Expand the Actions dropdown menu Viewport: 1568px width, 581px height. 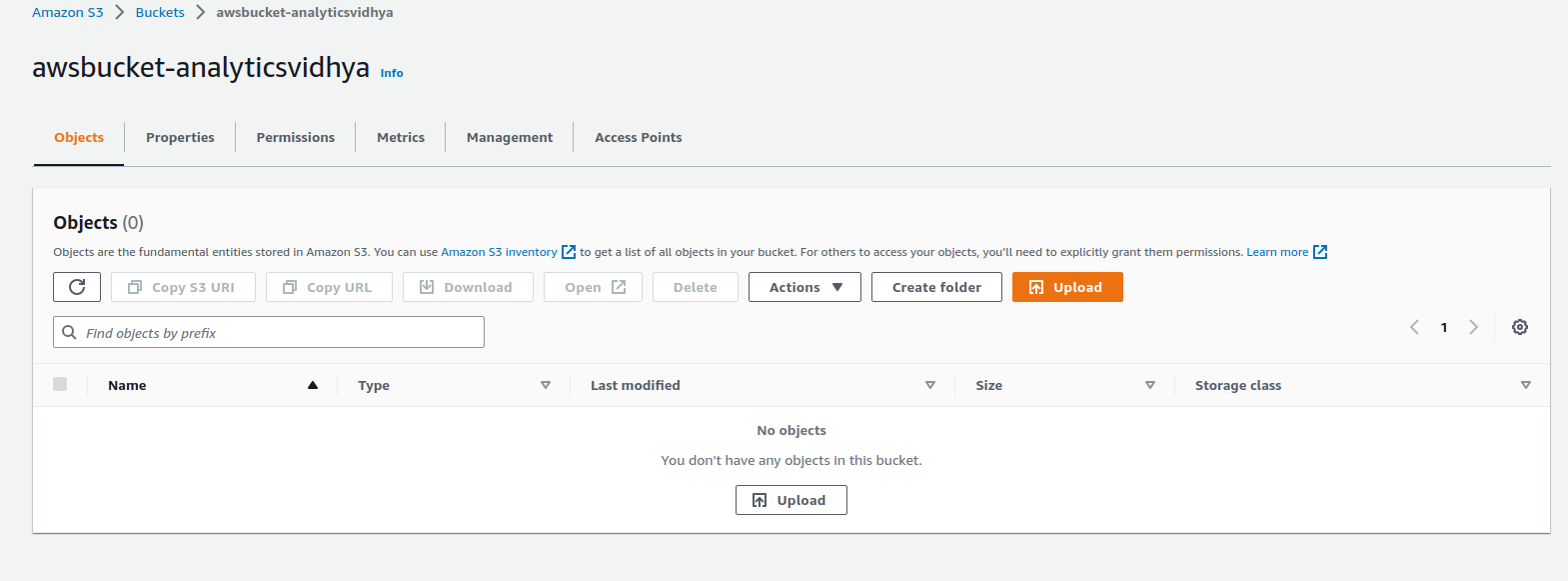[x=804, y=287]
